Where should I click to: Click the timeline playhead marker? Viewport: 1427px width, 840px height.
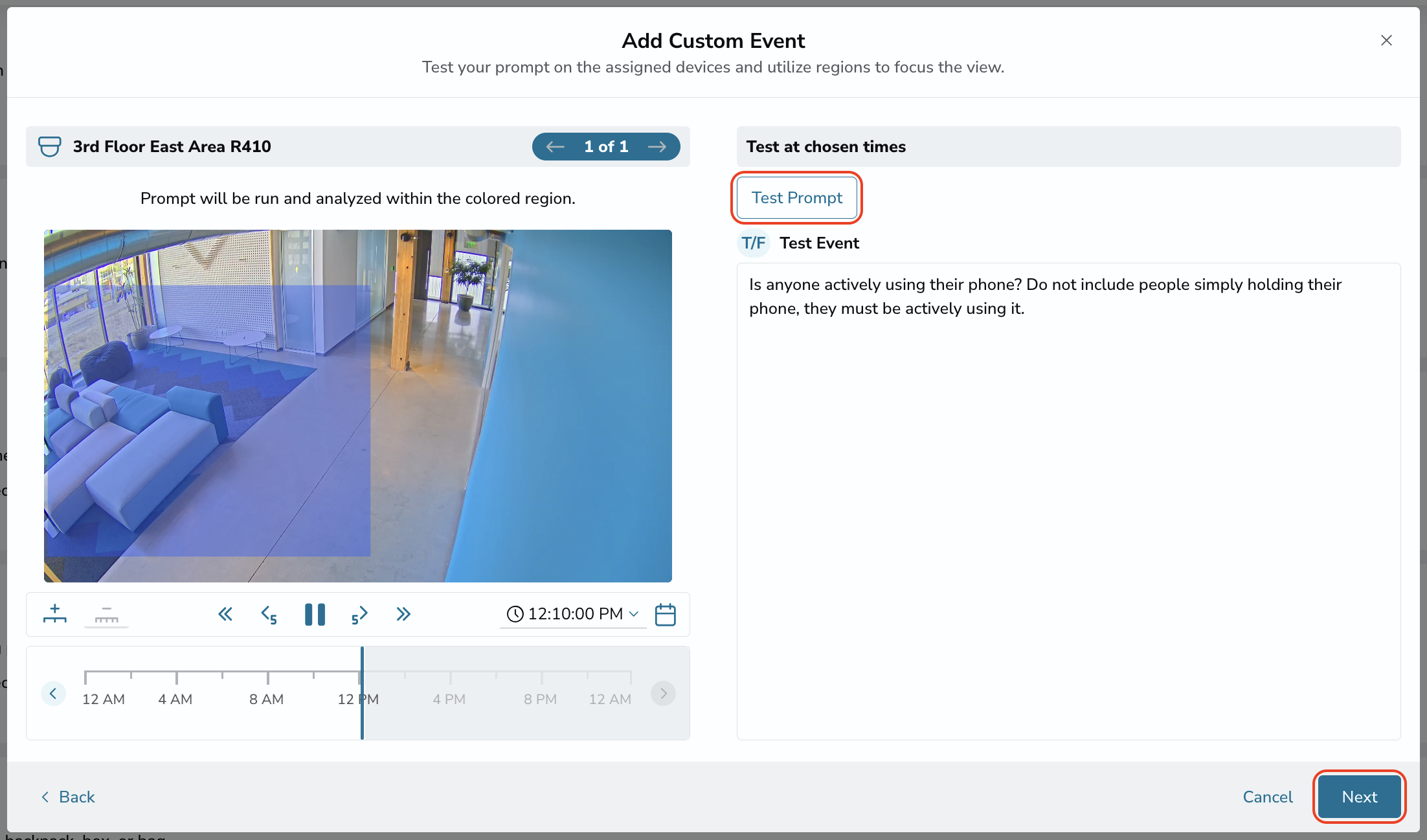(x=362, y=692)
